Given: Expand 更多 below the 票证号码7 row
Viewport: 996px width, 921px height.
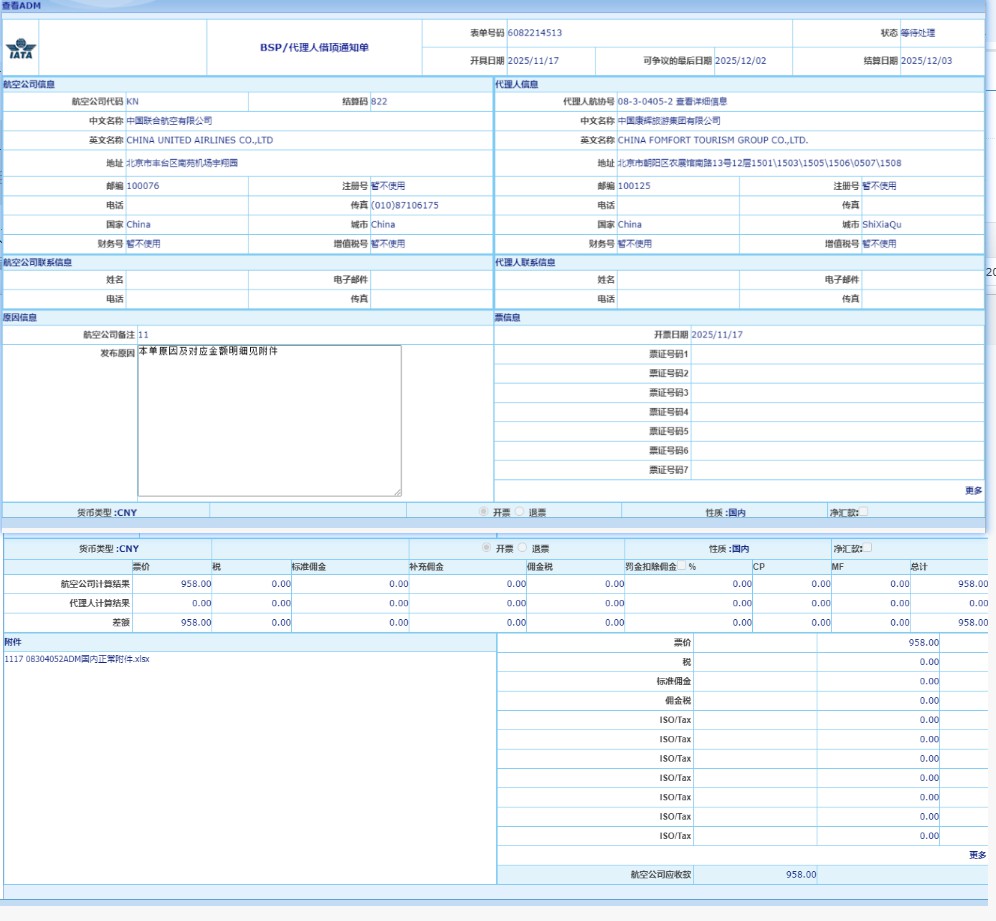Looking at the screenshot, I should (x=973, y=490).
